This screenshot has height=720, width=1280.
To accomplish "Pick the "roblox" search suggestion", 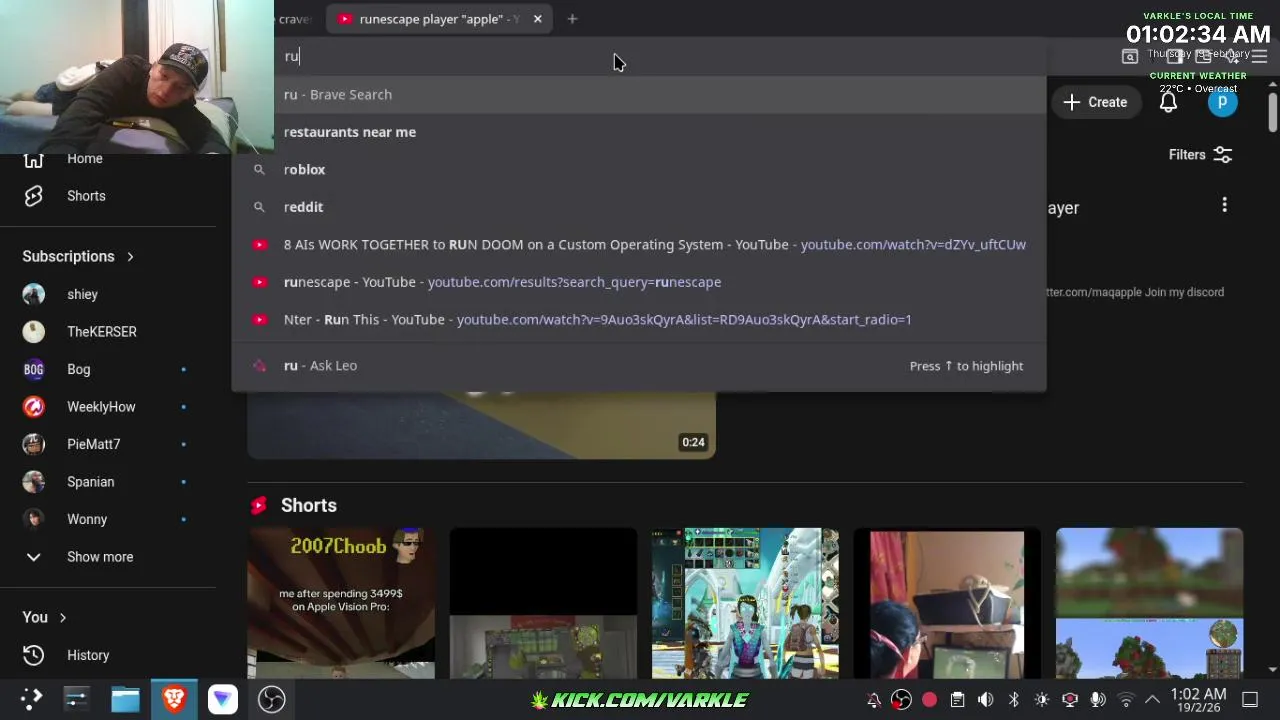I will tap(640, 169).
